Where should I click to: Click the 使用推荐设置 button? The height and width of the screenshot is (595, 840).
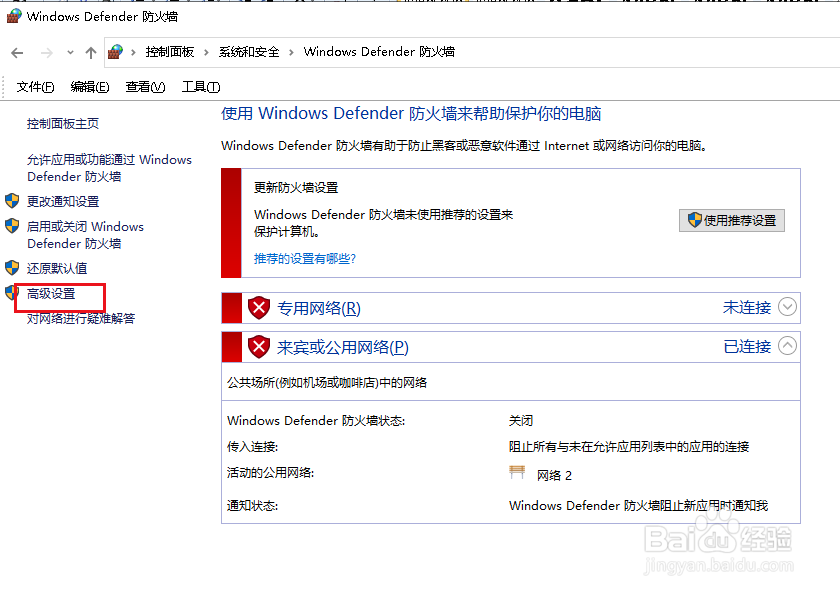732,220
